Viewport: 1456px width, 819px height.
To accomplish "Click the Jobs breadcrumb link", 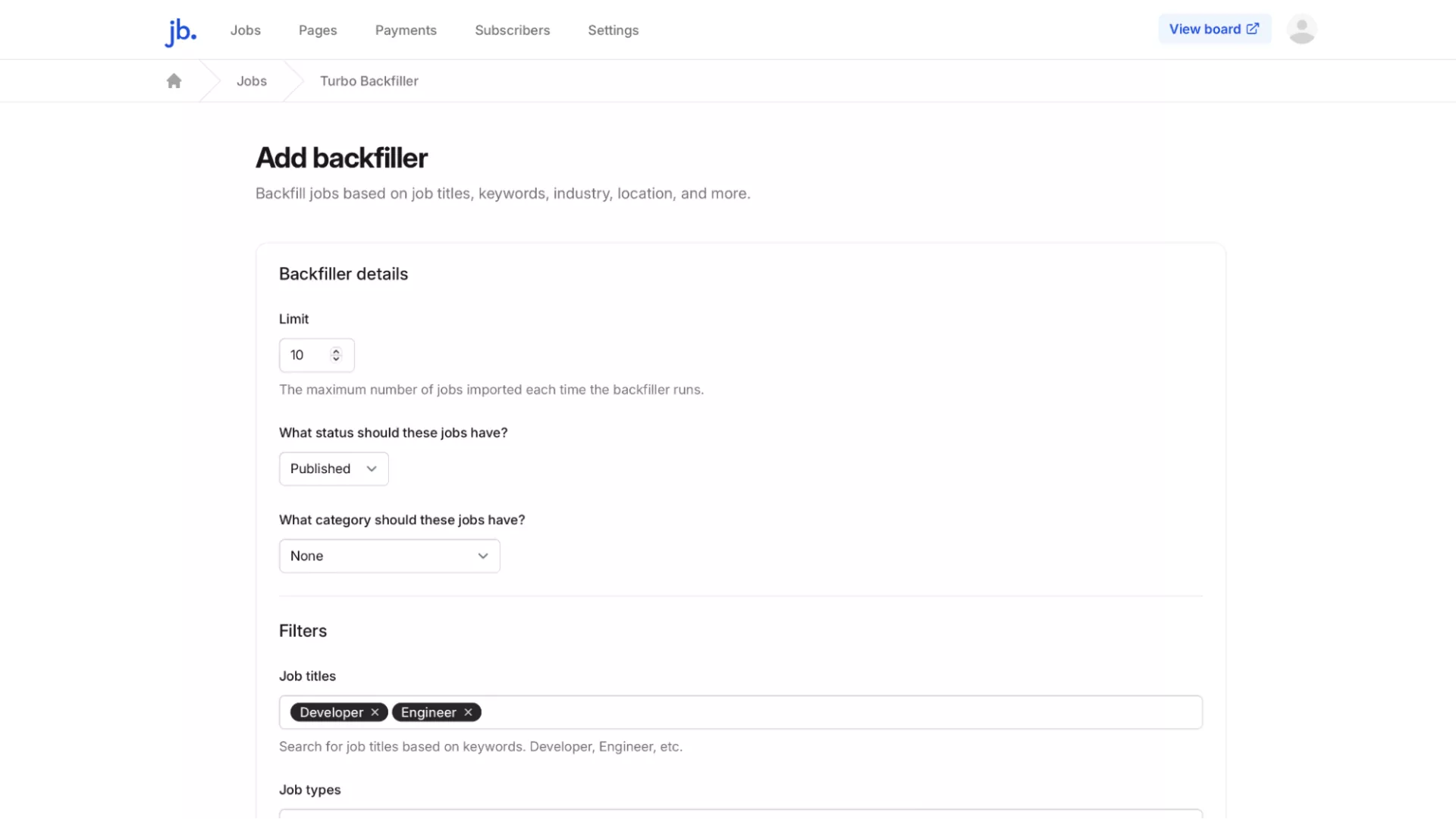I will point(251,81).
